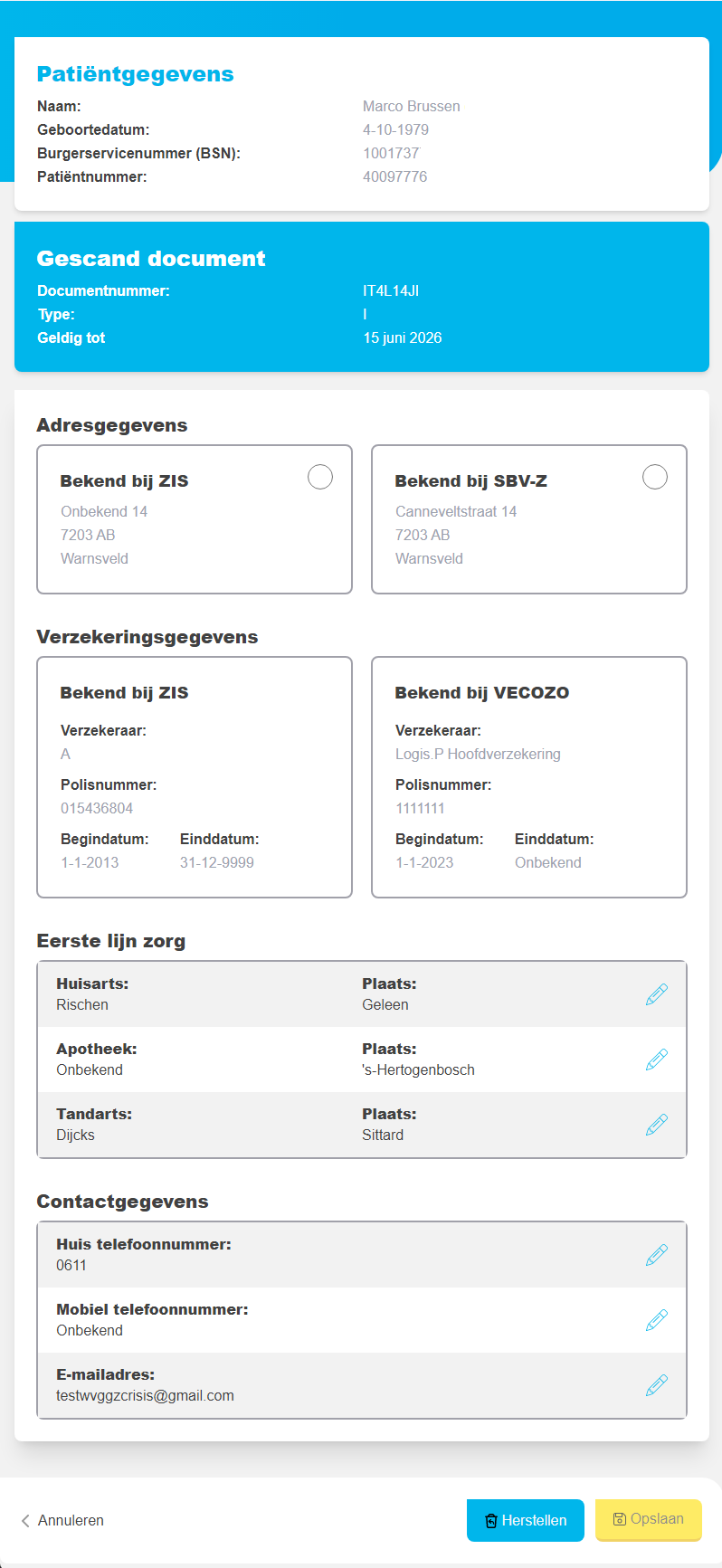Viewport: 722px width, 1568px height.
Task: Click the email address testwvggzcrisis@gmail.com
Action: pos(146,1396)
